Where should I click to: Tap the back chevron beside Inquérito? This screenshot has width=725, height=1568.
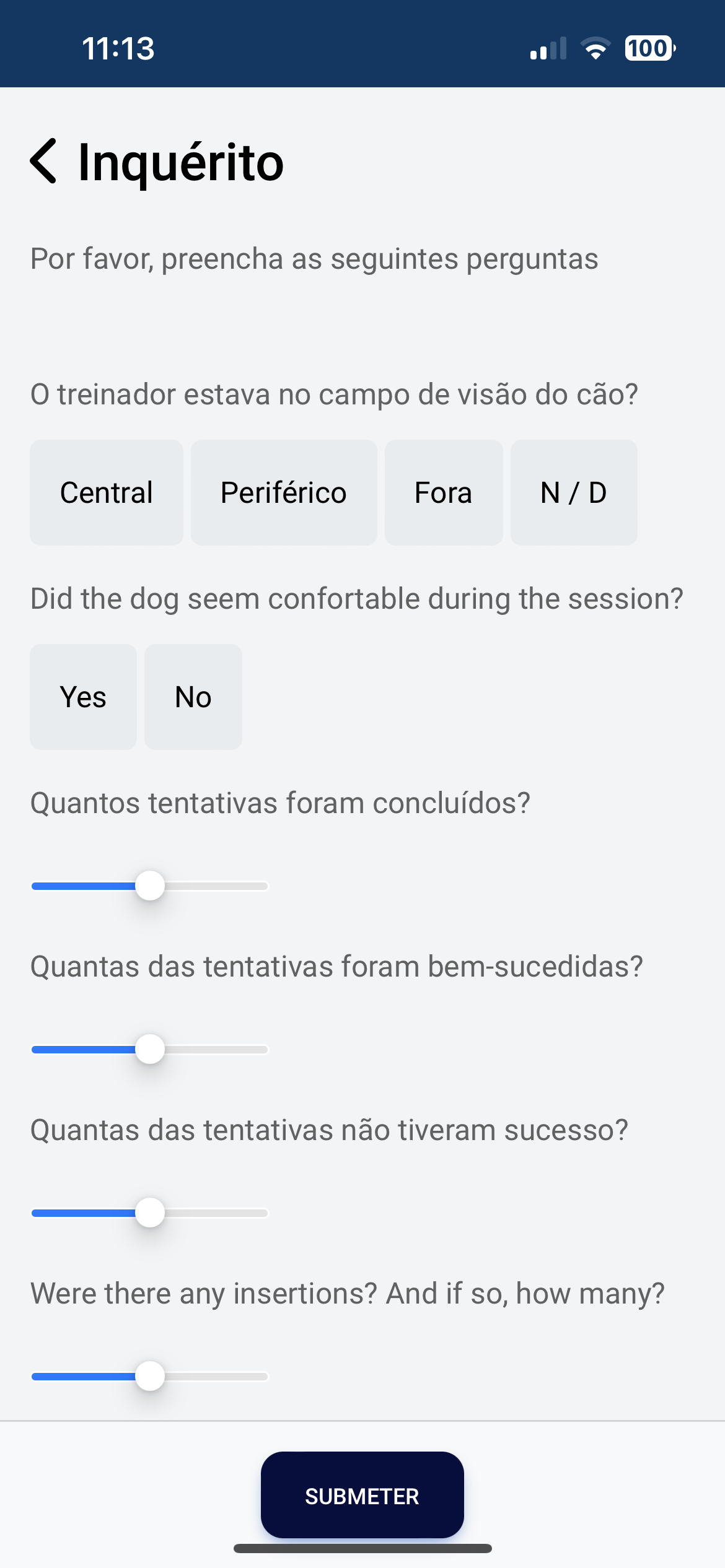click(x=43, y=161)
